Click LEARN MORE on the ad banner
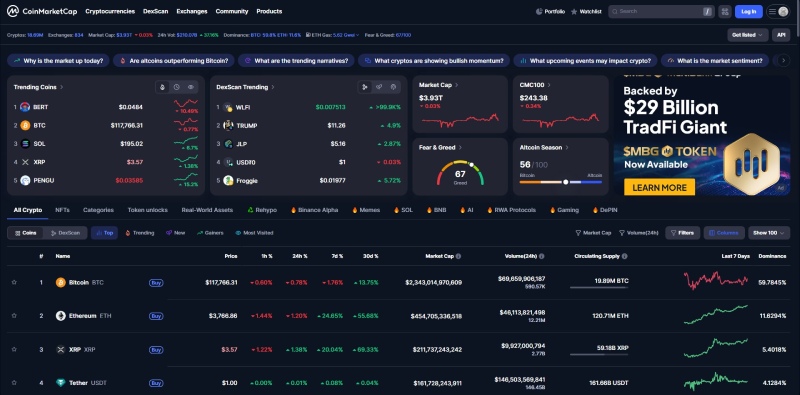 [659, 187]
